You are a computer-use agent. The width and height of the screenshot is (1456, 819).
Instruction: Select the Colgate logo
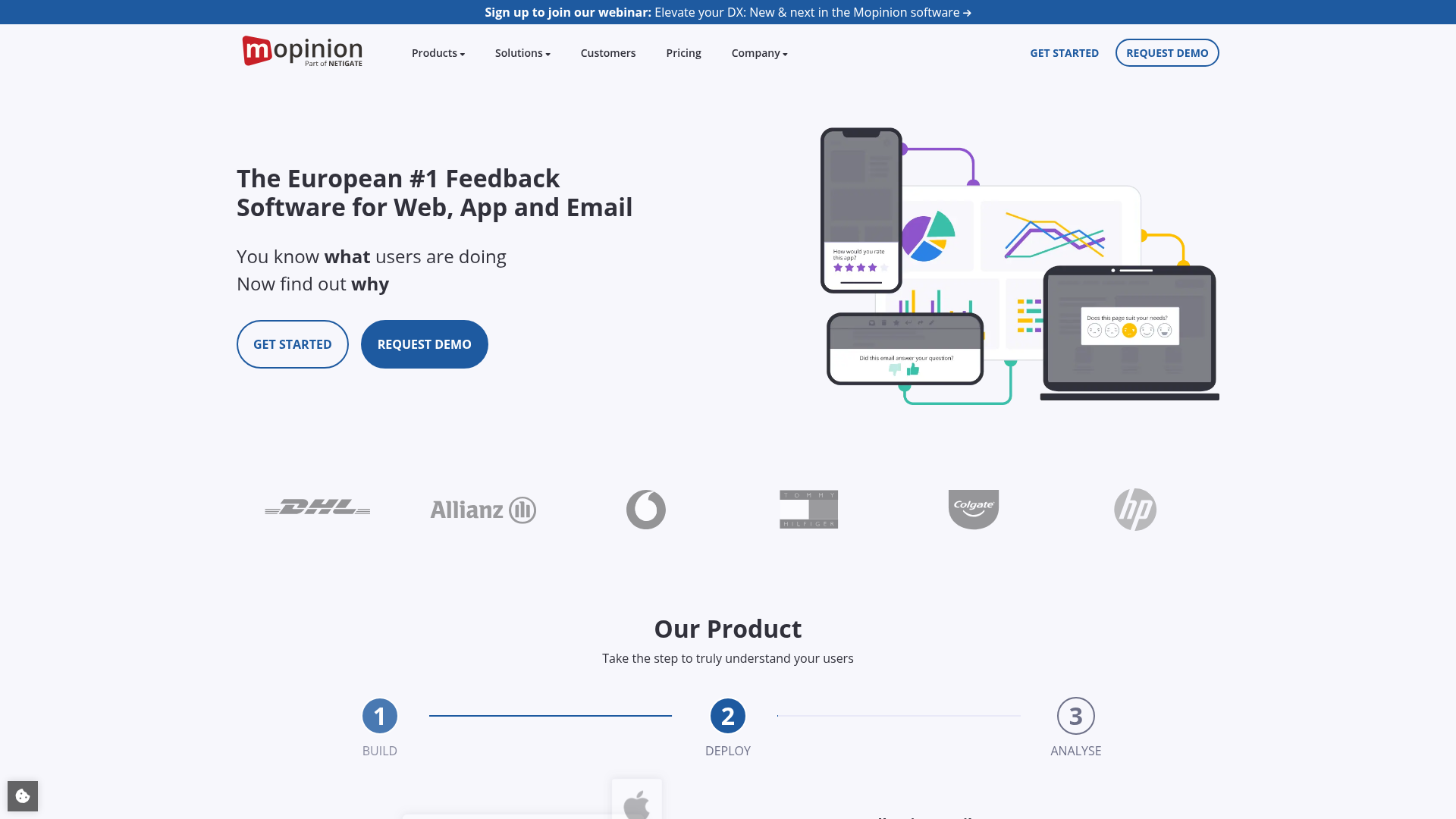click(x=973, y=510)
